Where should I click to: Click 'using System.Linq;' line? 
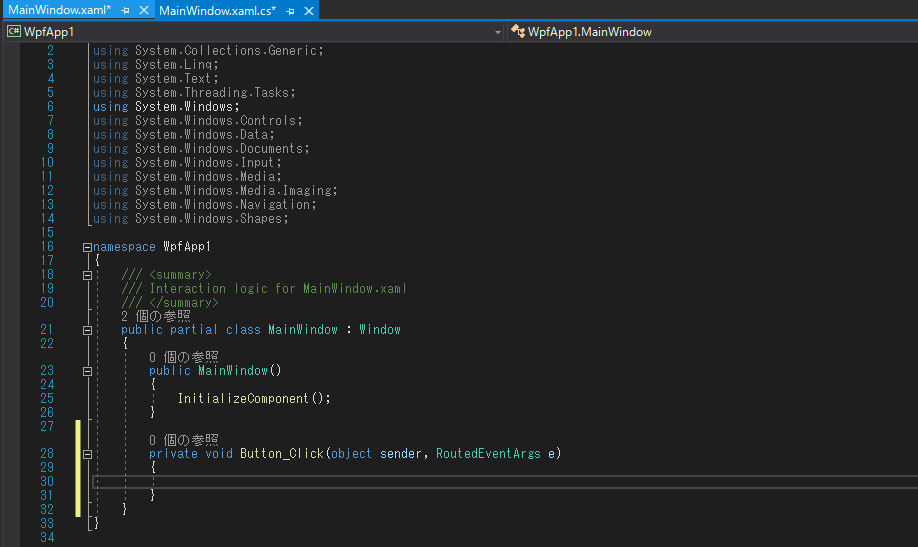[x=156, y=64]
